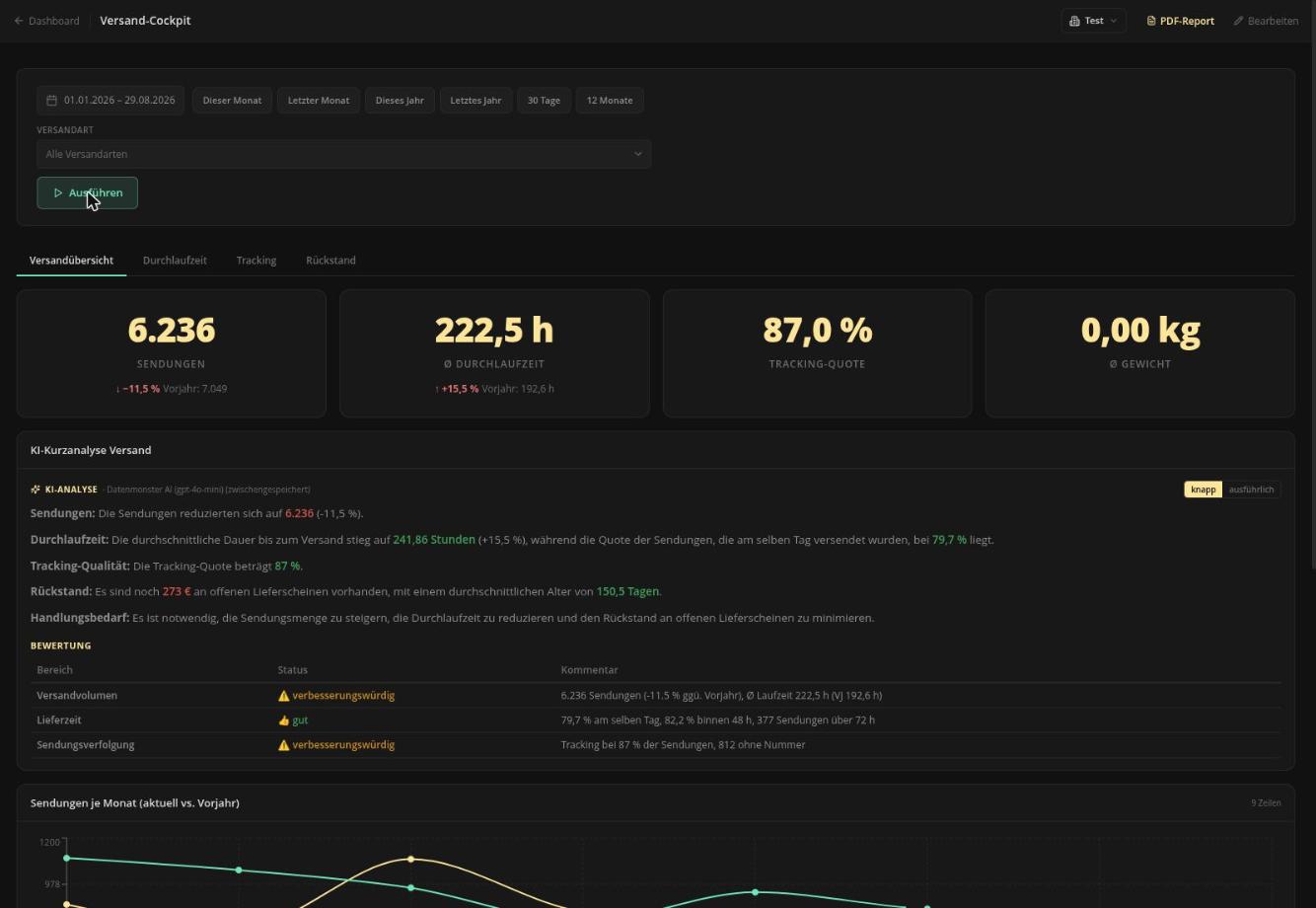The image size is (1316, 908).
Task: Choose the 30 Tage preset
Action: point(544,101)
